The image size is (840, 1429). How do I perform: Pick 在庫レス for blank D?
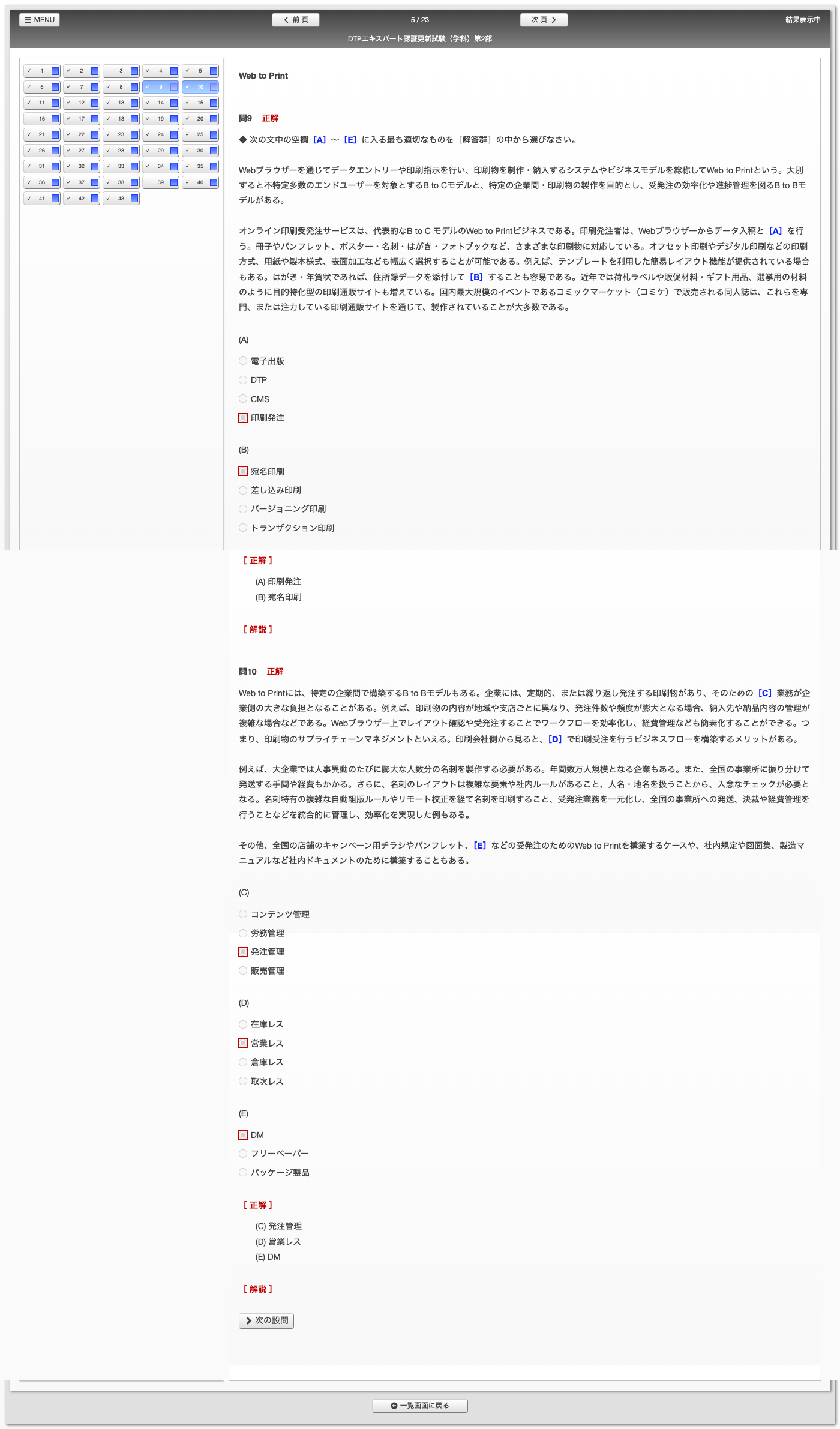[x=243, y=1024]
